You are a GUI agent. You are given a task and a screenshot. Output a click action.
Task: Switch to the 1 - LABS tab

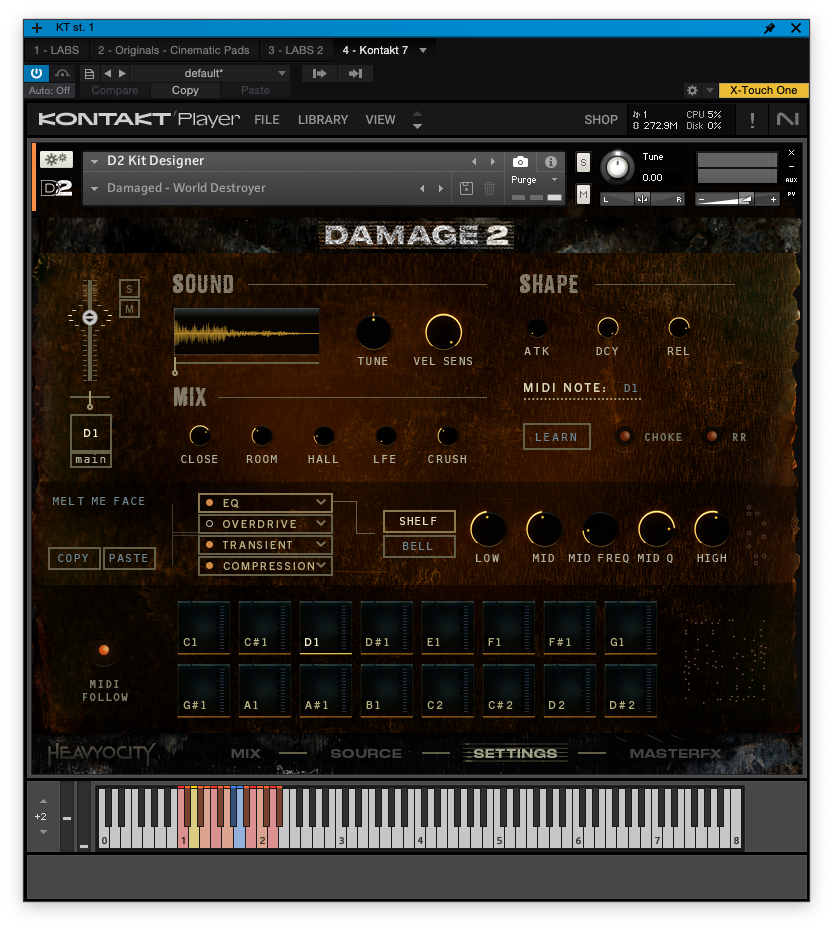(56, 50)
